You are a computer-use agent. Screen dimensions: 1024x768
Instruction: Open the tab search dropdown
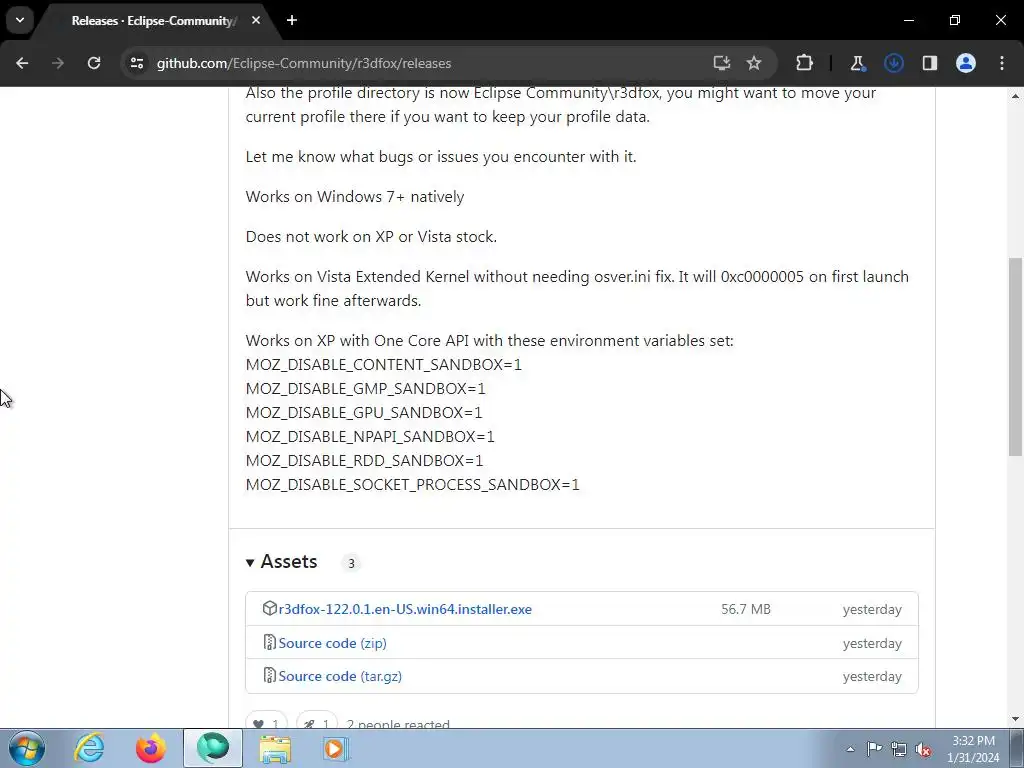pos(20,20)
